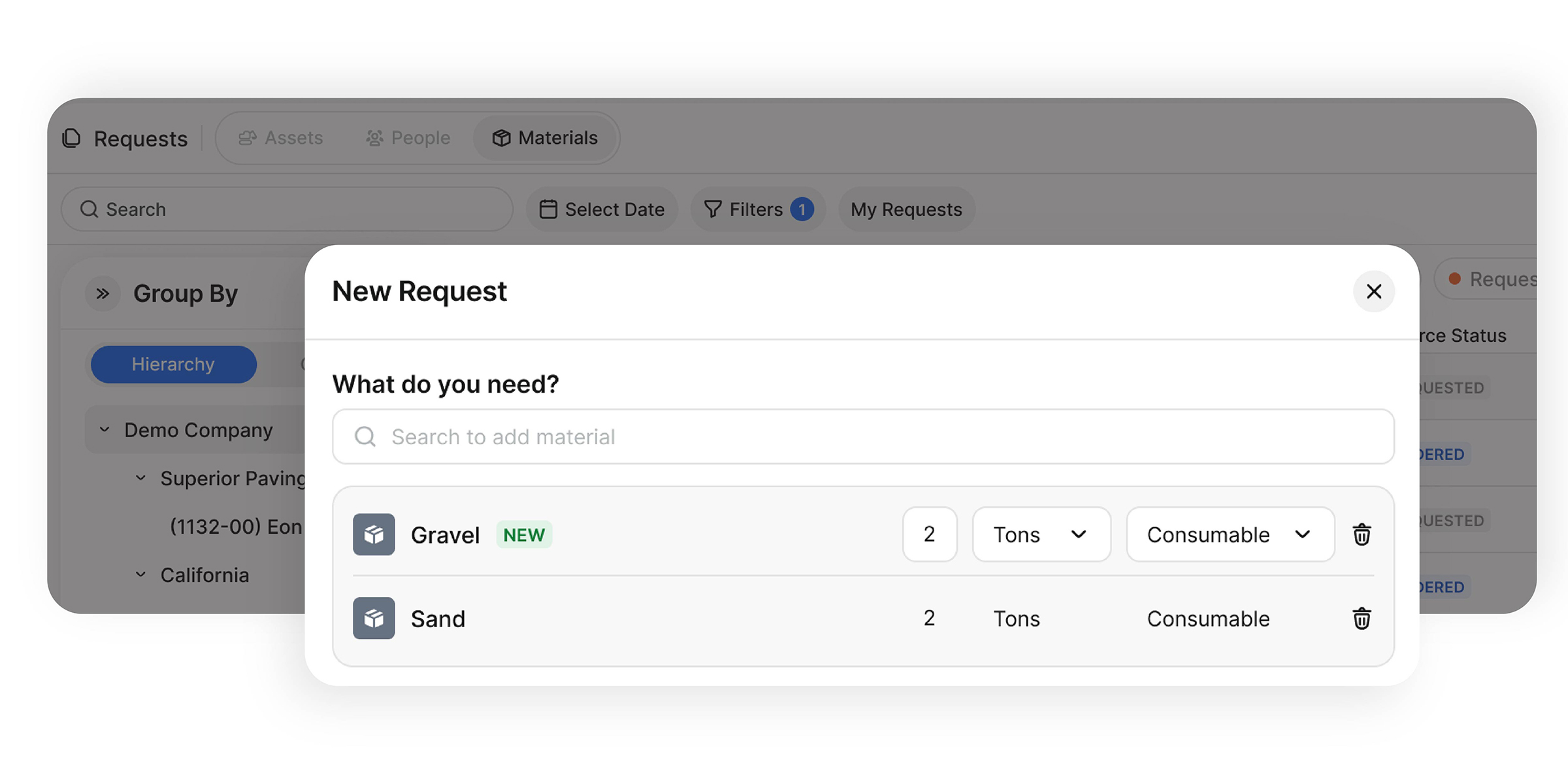Close the New Request dialog

click(x=1374, y=291)
